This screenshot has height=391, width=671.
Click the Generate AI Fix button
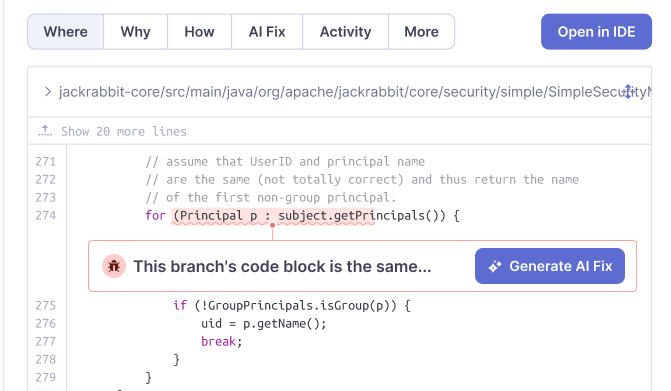(x=549, y=266)
